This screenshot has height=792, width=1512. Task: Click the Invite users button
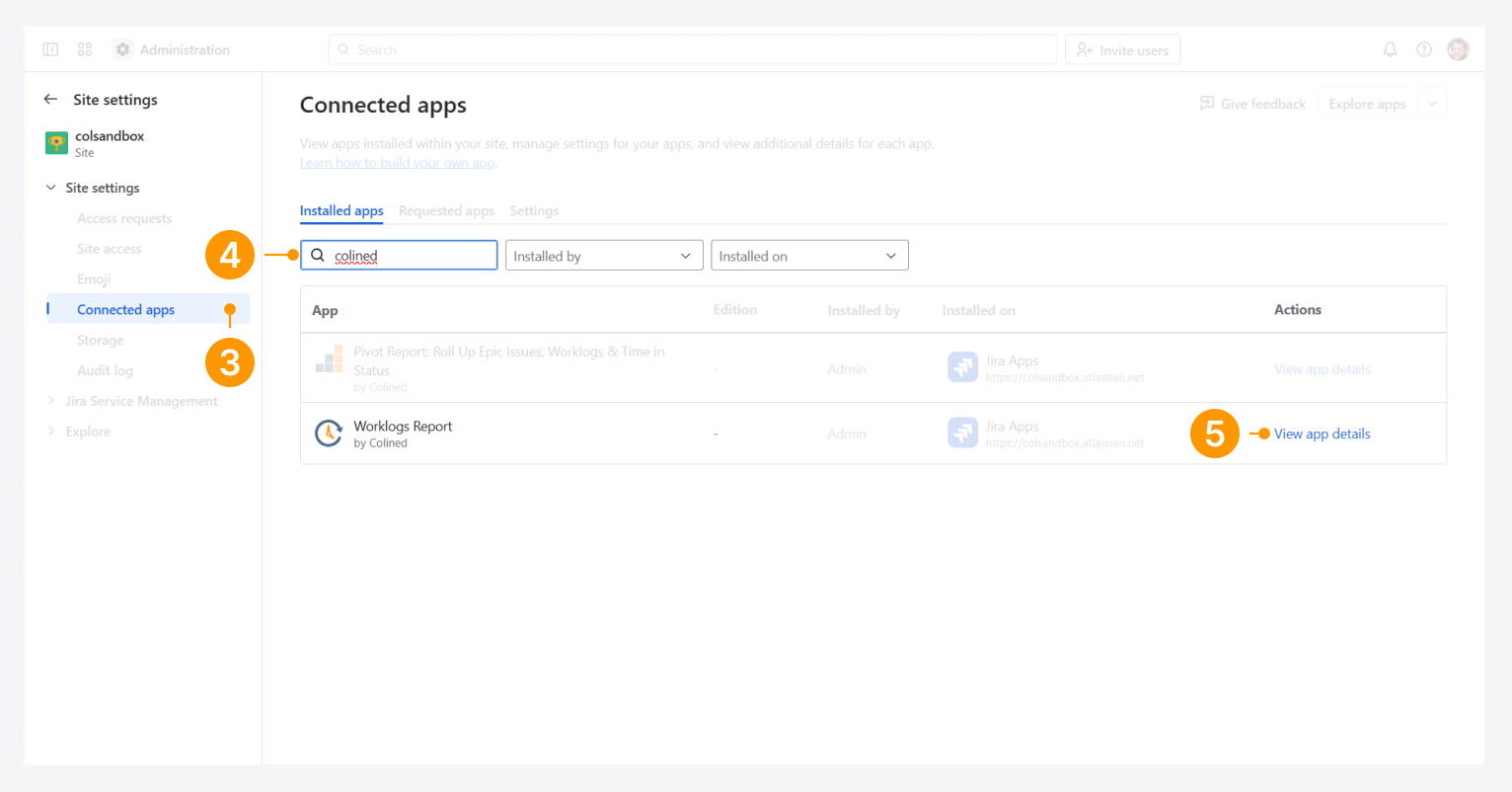[x=1122, y=49]
